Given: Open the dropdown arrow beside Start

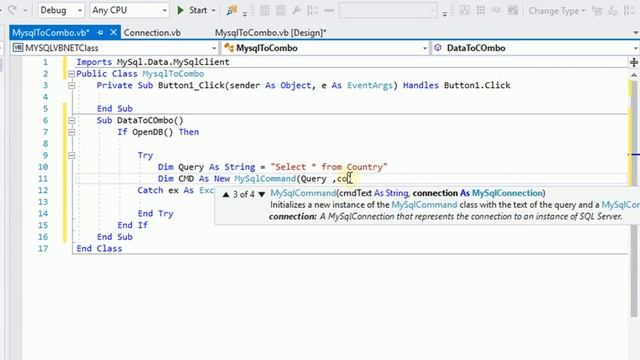Looking at the screenshot, I should [x=213, y=10].
